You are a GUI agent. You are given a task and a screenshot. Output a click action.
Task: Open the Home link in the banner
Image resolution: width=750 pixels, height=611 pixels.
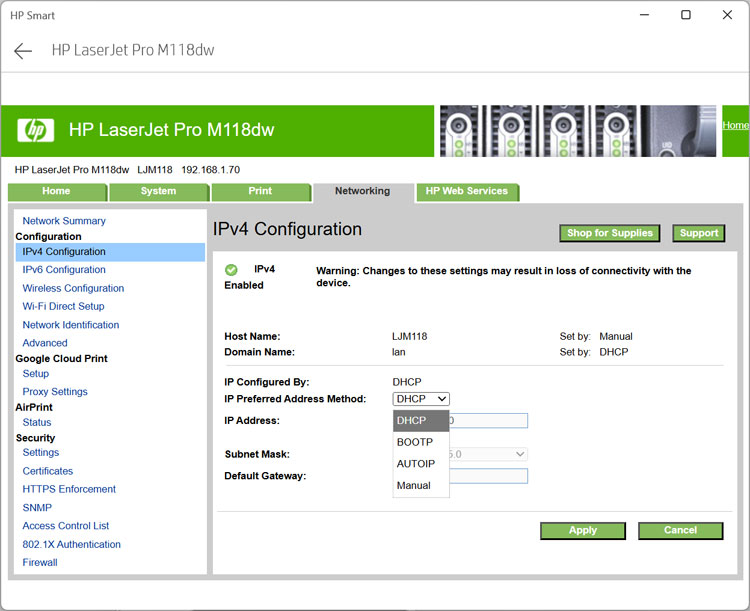[x=735, y=125]
